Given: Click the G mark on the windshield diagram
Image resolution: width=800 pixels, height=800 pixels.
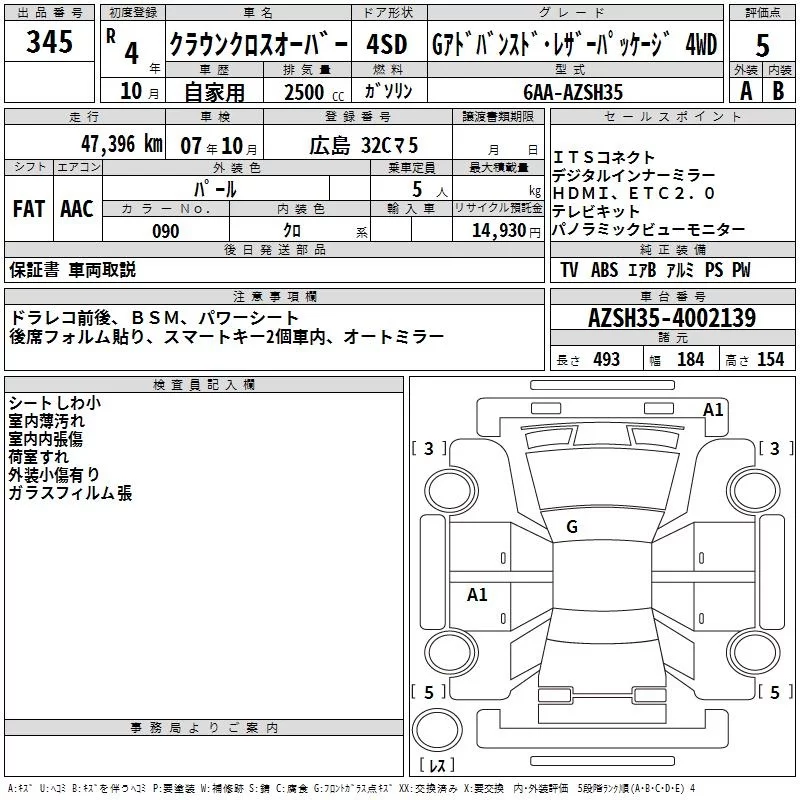Looking at the screenshot, I should pos(572,527).
